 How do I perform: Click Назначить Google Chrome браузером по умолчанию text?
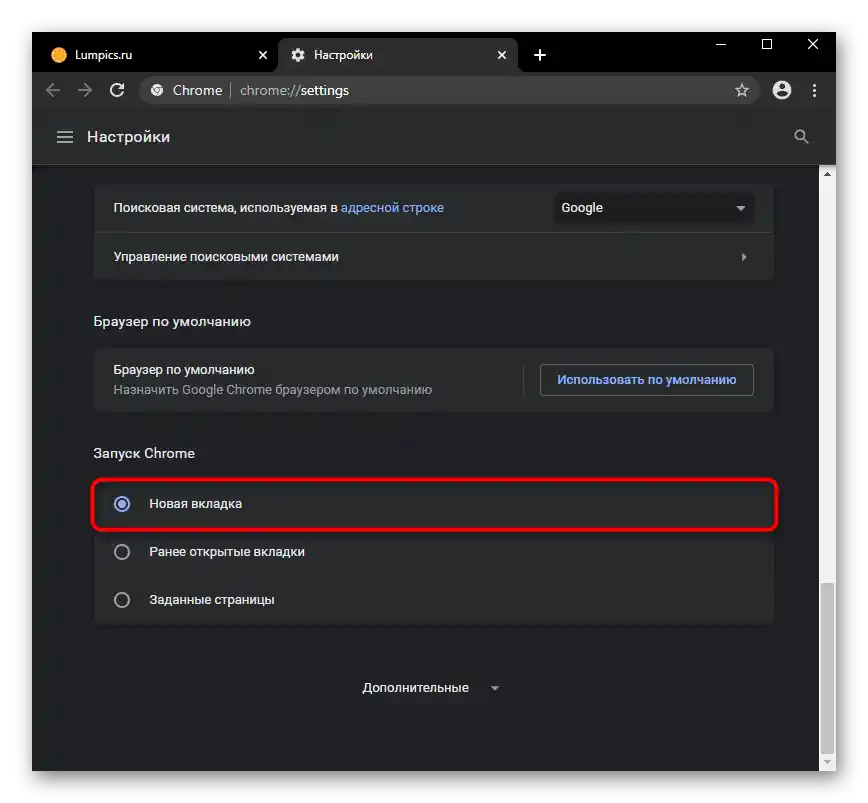pos(272,390)
